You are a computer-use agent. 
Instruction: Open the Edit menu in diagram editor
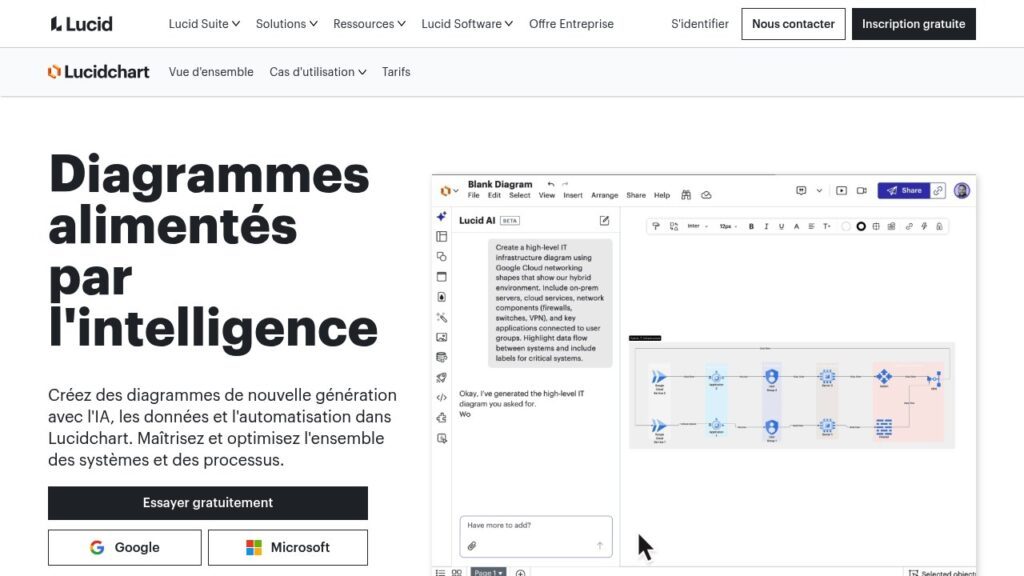[x=494, y=195]
